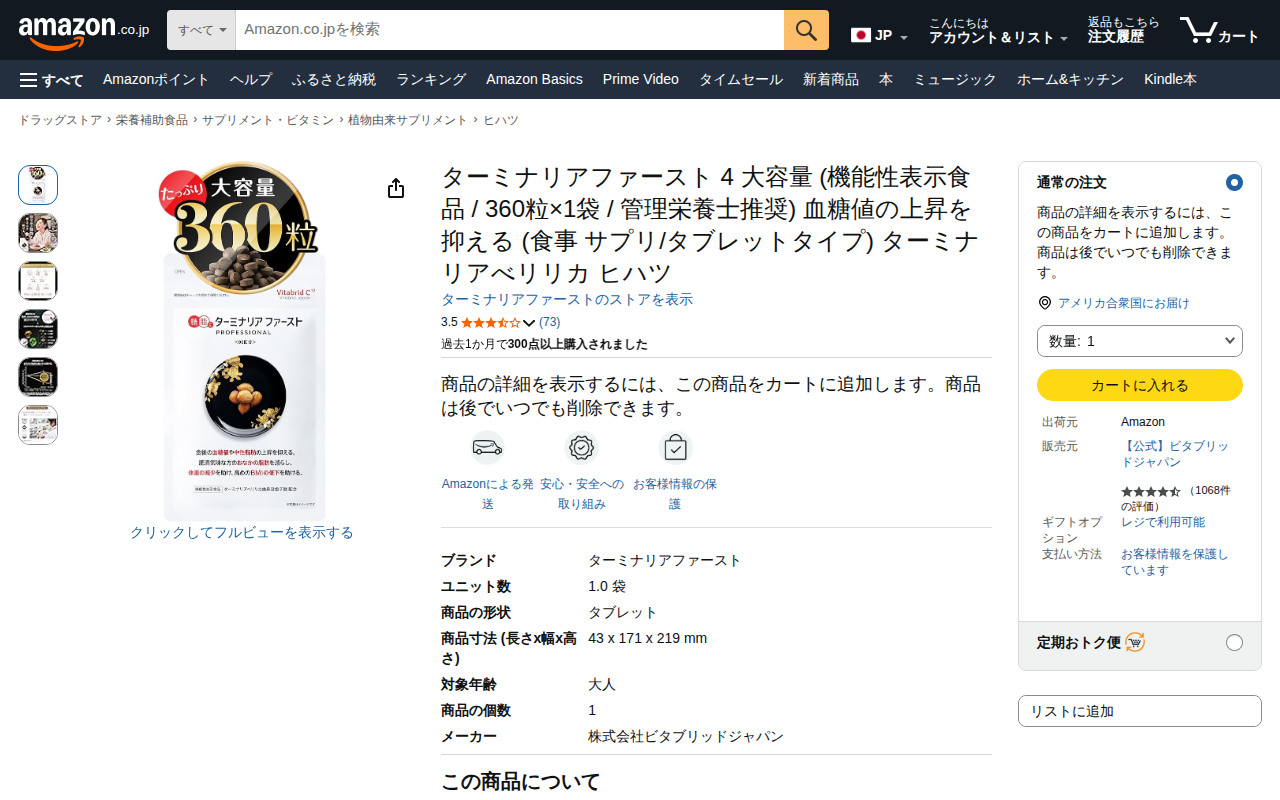Image resolution: width=1280 pixels, height=800 pixels.
Task: Open 新着商品 navigation item
Action: pos(831,80)
